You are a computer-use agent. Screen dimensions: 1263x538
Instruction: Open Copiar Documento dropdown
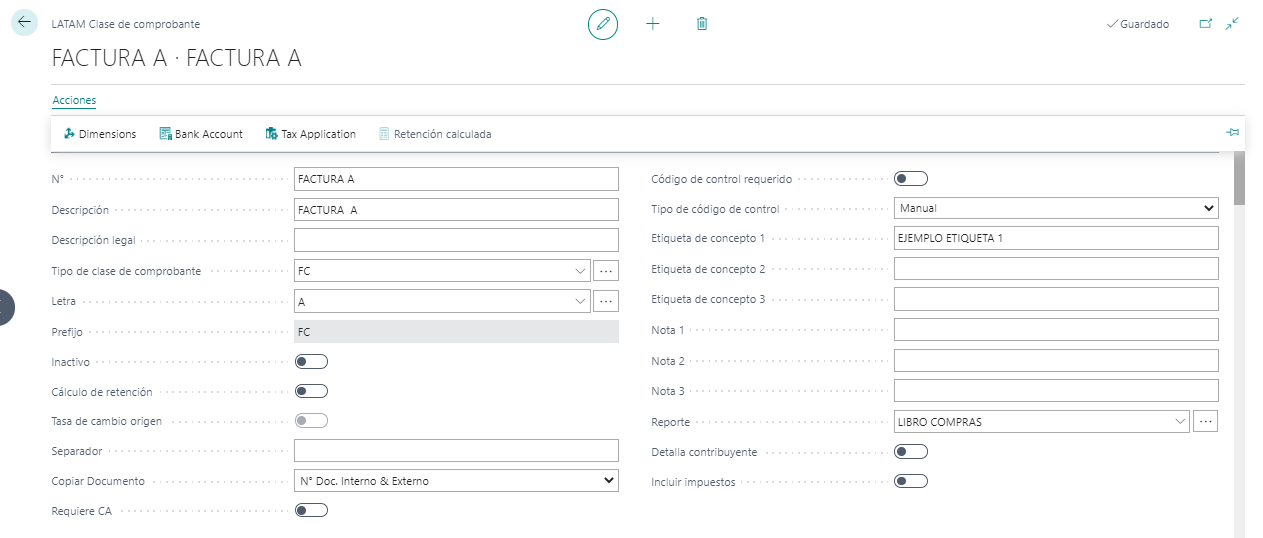(x=456, y=481)
